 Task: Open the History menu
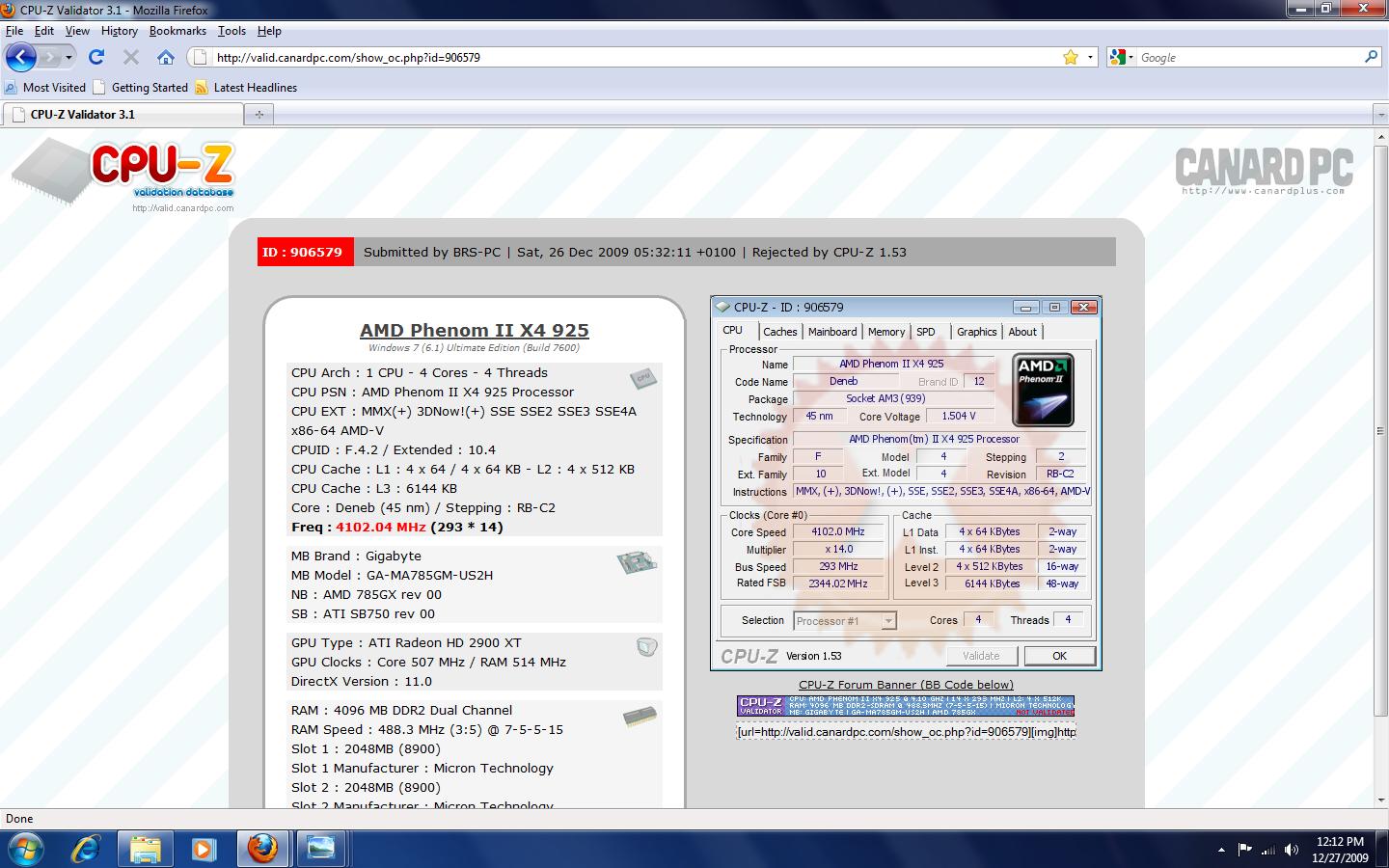[120, 31]
